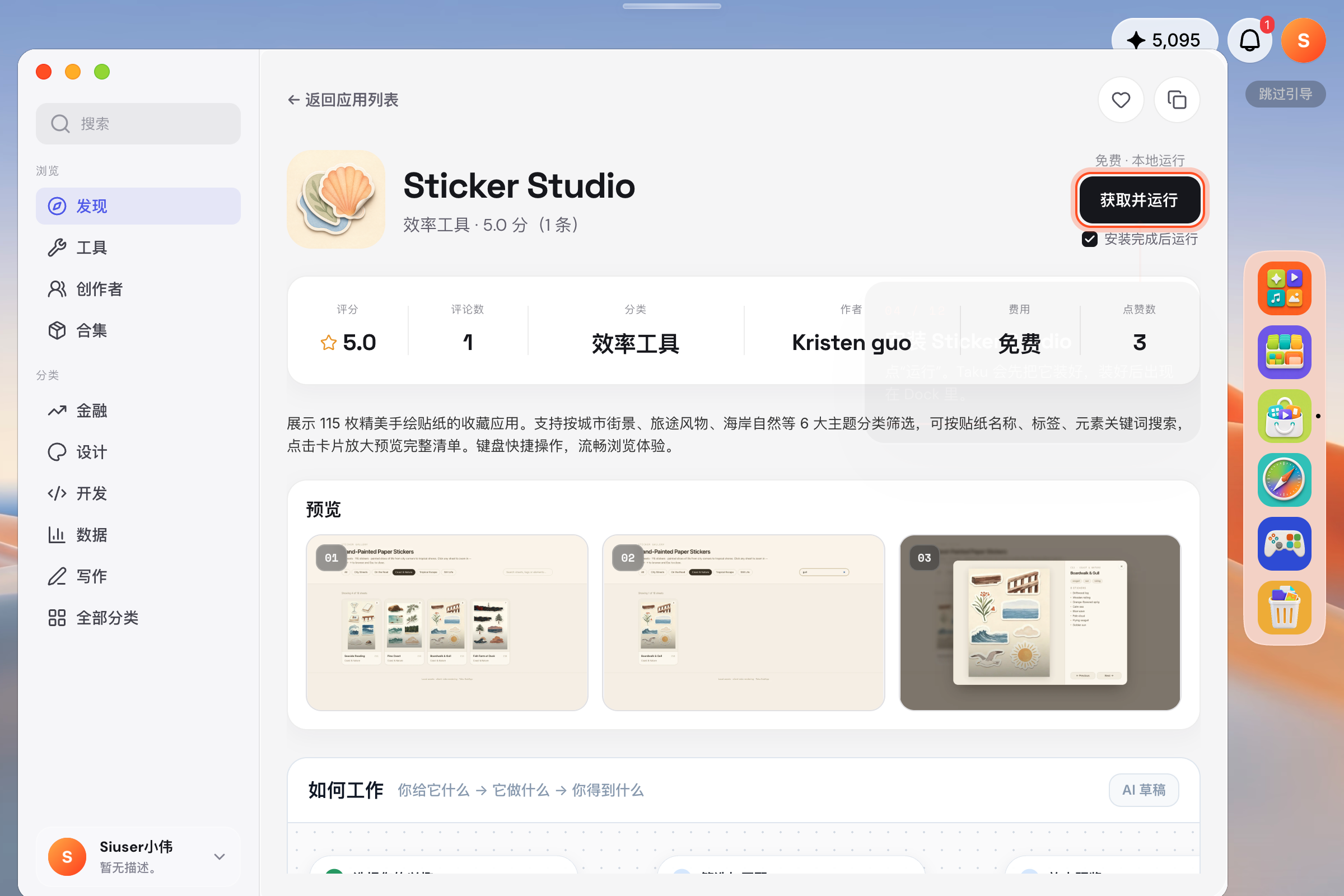Select the 开发 category
Screen dimensions: 1344x896
(x=138, y=493)
